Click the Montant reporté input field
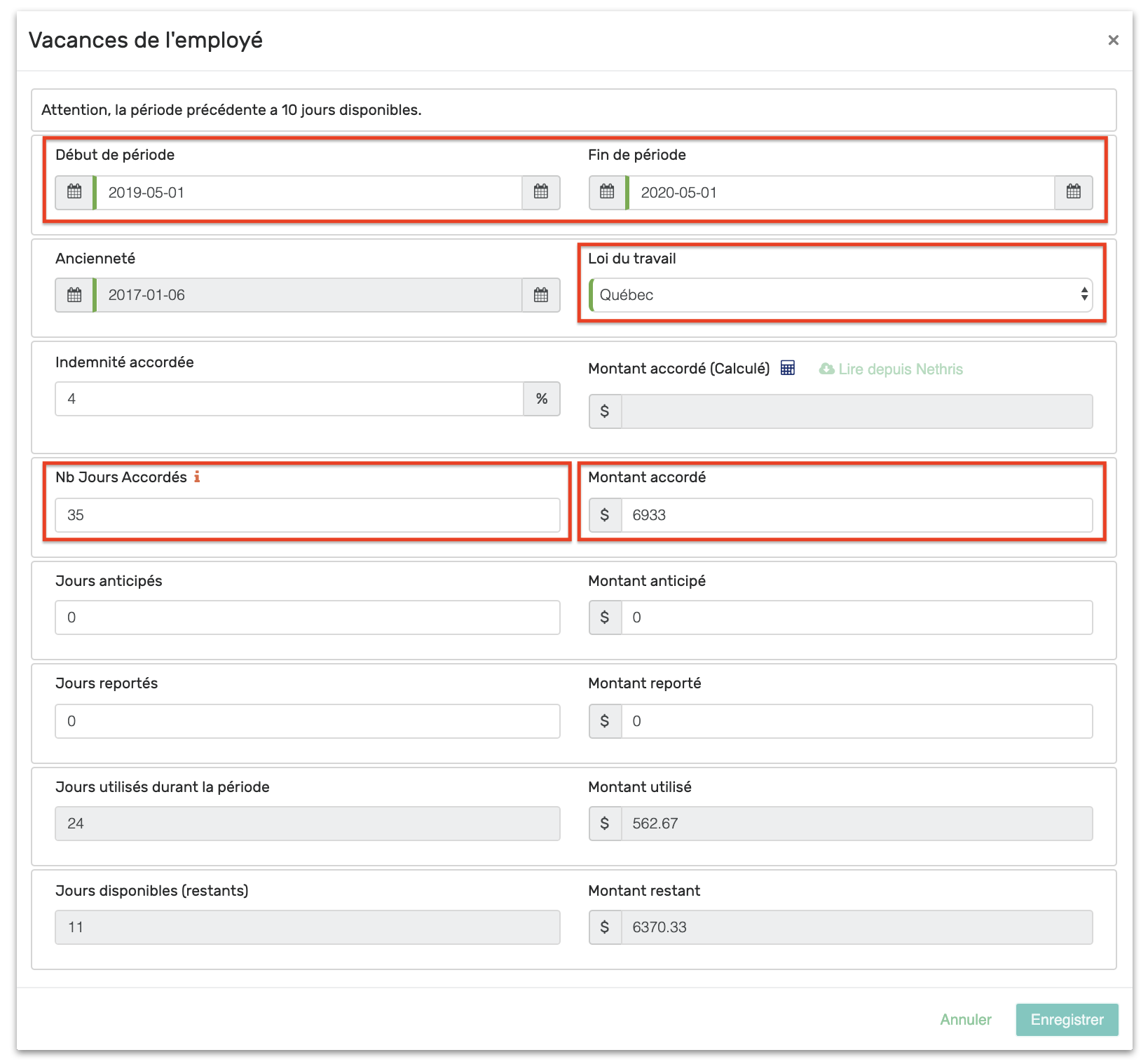Viewport: 1148px width, 1064px height. coord(856,721)
